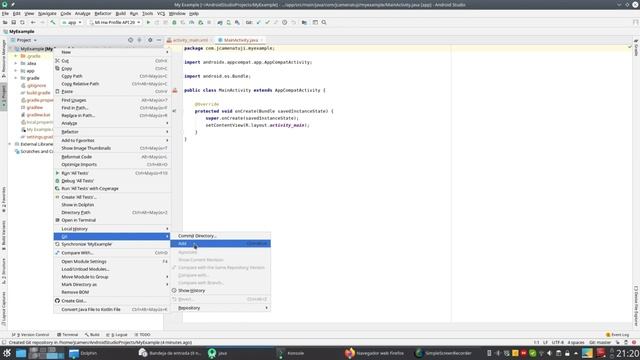Open the Tools menu in the menu bar
Image resolution: width=640 pixels, height=360 pixels.
[x=147, y=13]
